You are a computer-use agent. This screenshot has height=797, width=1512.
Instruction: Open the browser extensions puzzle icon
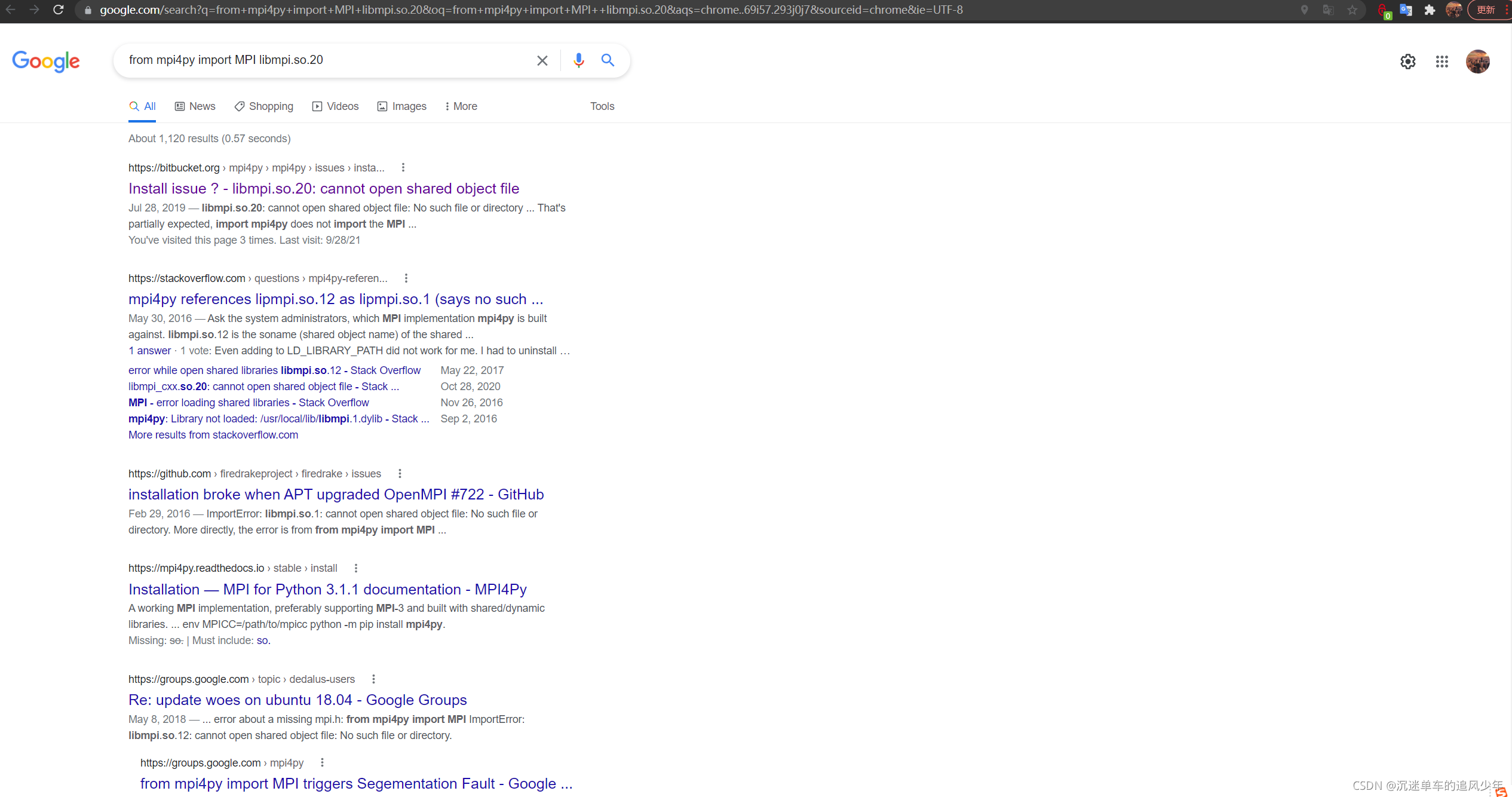[1430, 10]
